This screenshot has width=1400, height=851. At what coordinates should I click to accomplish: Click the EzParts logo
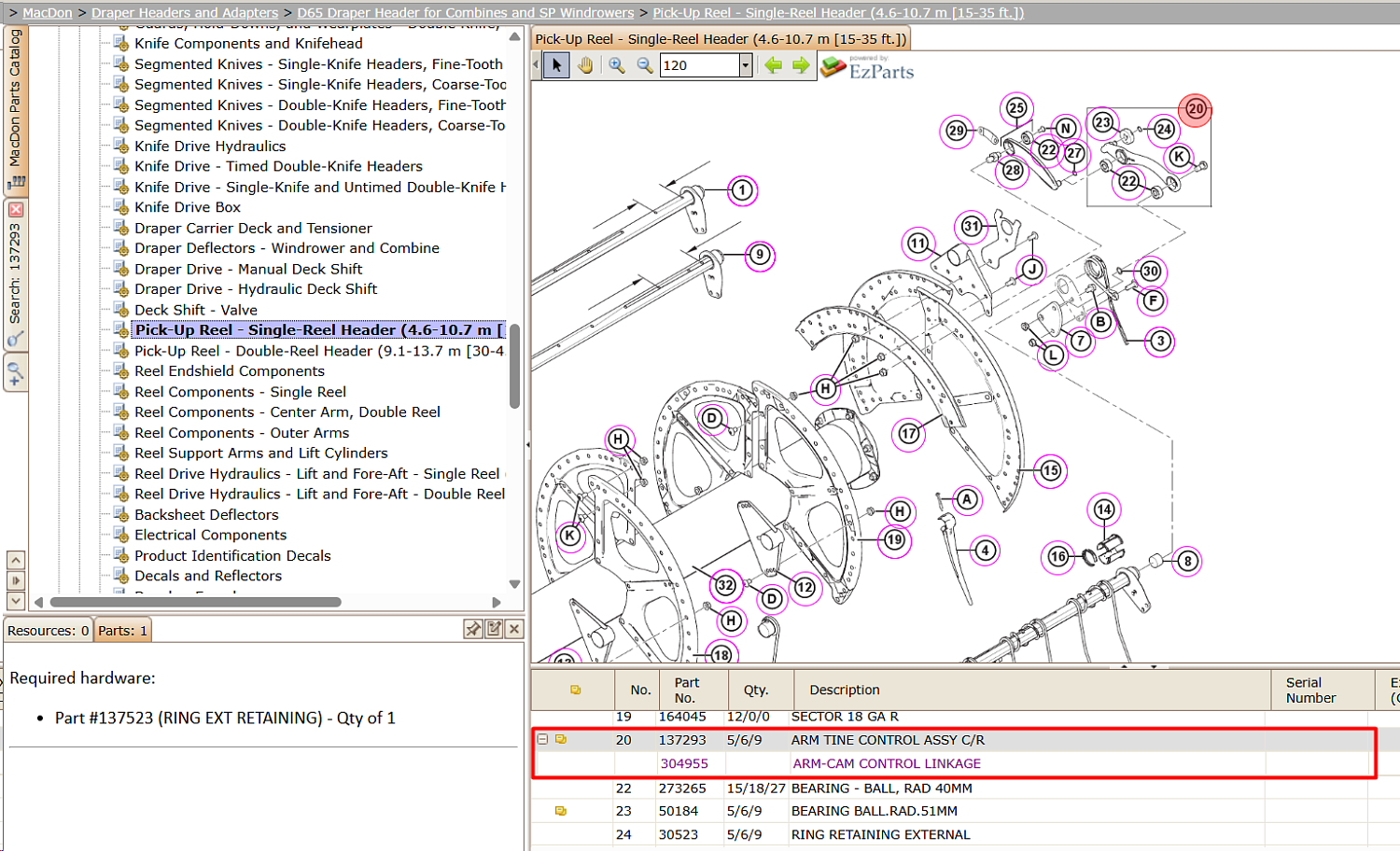coord(867,67)
